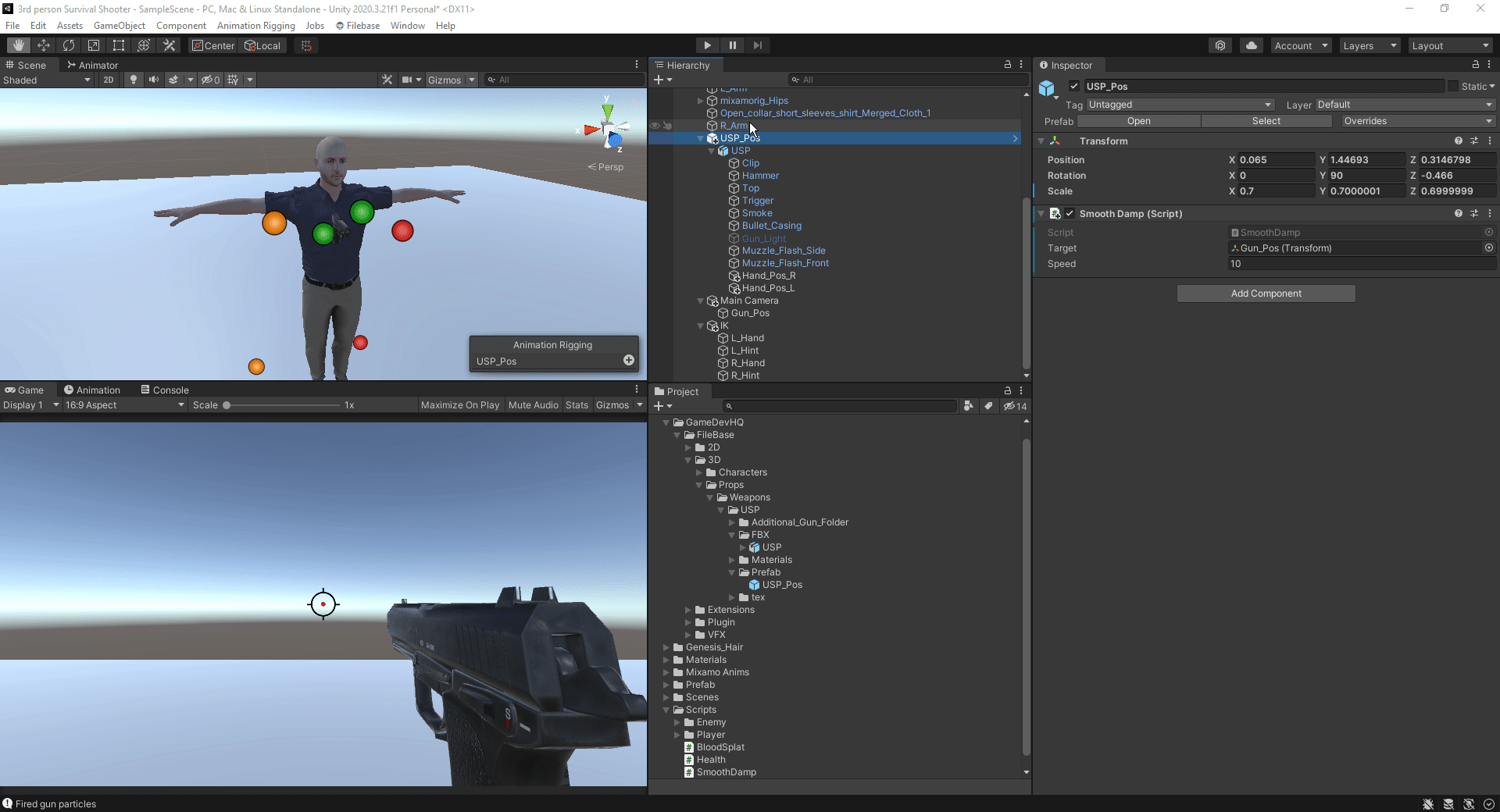
Task: Click Search by Type icon in Project
Action: [x=969, y=406]
